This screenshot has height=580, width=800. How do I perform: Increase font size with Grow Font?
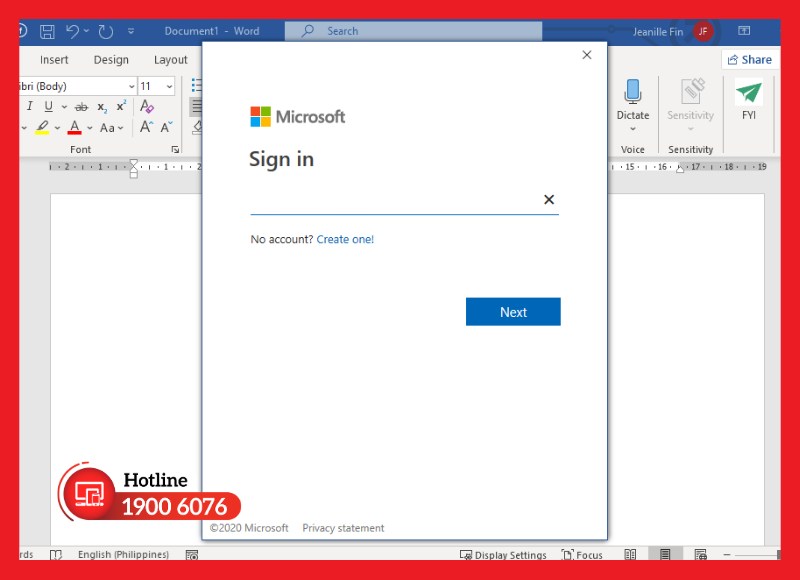(146, 127)
